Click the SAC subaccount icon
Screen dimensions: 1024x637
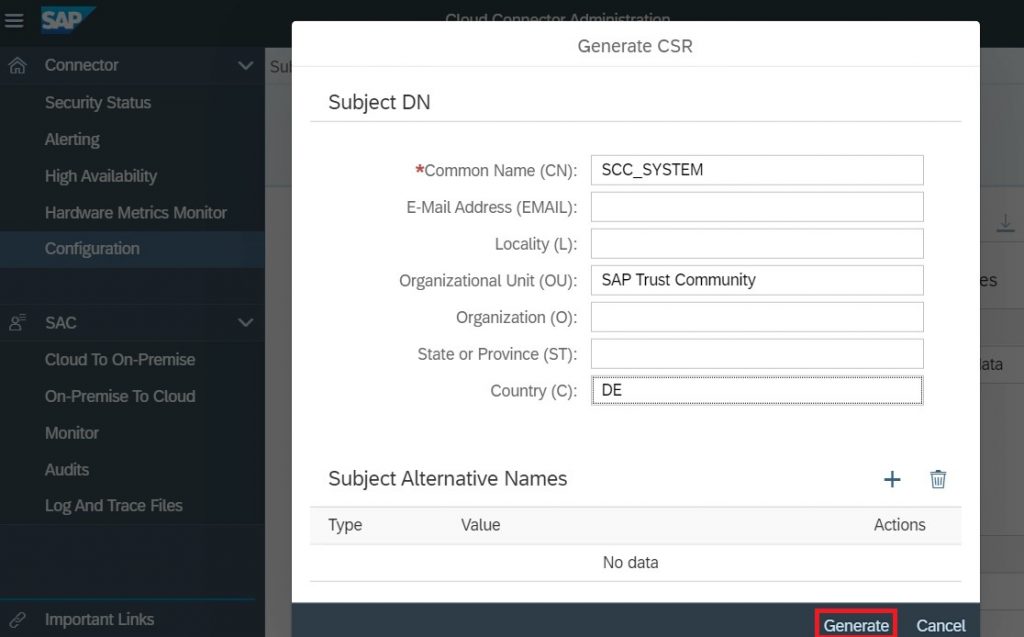point(18,323)
